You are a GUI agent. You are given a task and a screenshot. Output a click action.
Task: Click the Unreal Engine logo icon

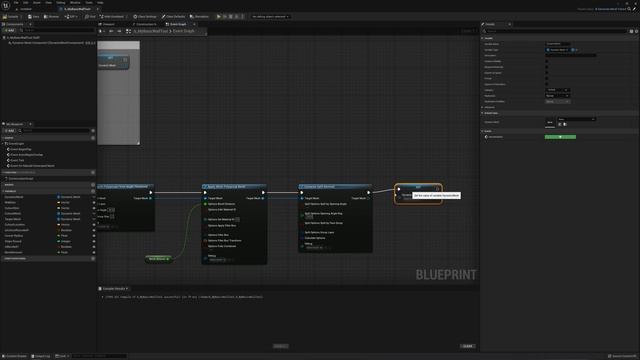coord(6,5)
